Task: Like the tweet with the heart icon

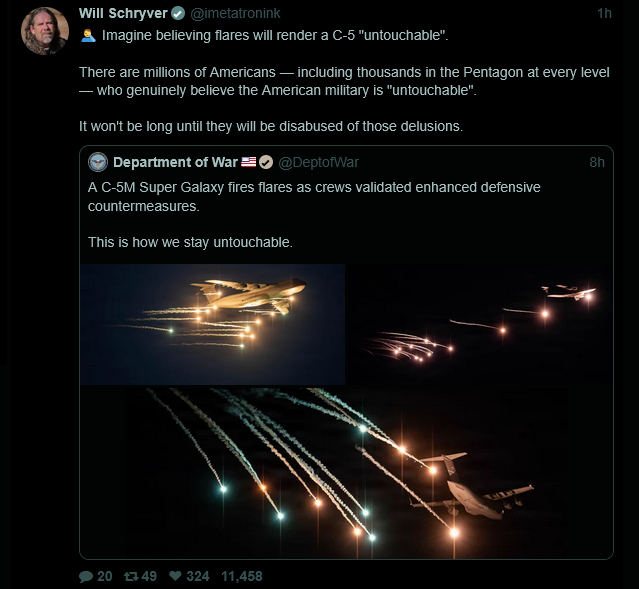Action: point(175,576)
